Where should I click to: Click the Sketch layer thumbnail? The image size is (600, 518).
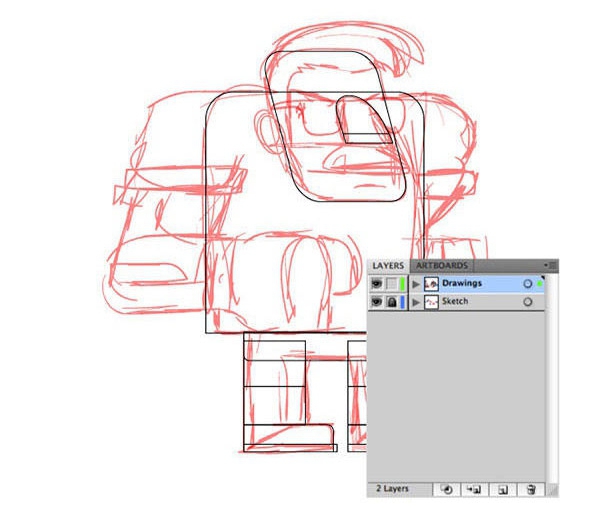click(x=430, y=302)
